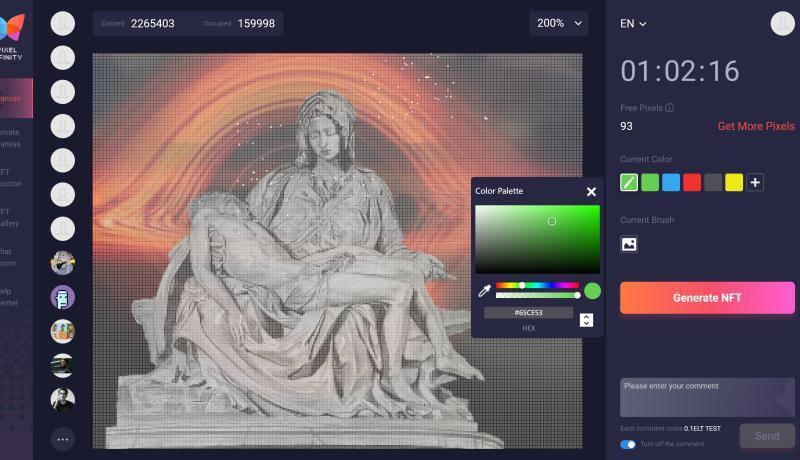
Task: Click the comment text box
Action: pos(707,397)
